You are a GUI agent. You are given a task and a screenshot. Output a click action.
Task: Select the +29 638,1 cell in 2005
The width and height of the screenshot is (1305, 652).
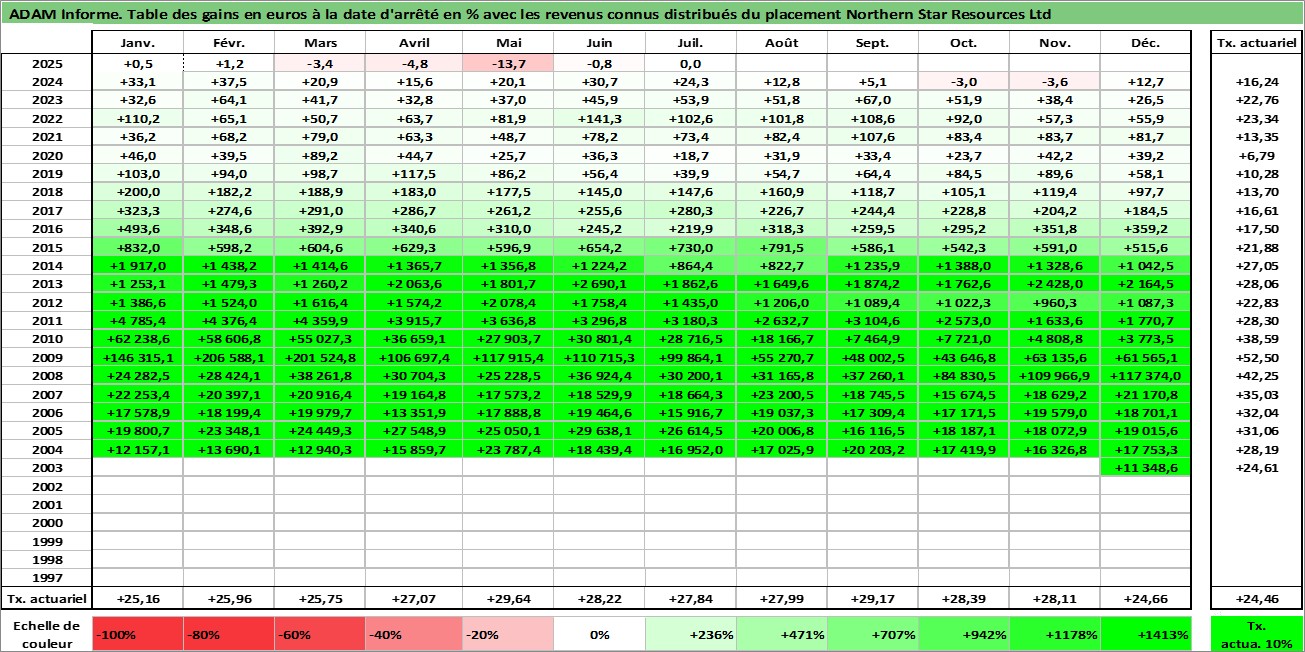click(x=599, y=430)
